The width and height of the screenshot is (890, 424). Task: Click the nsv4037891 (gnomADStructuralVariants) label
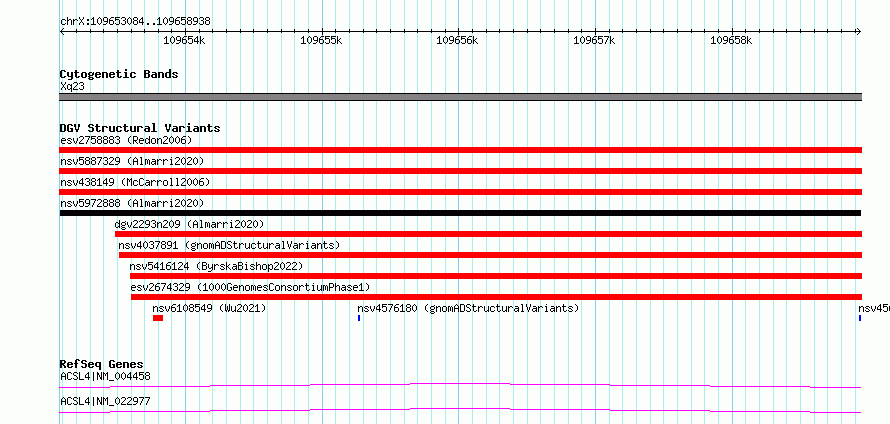point(229,245)
